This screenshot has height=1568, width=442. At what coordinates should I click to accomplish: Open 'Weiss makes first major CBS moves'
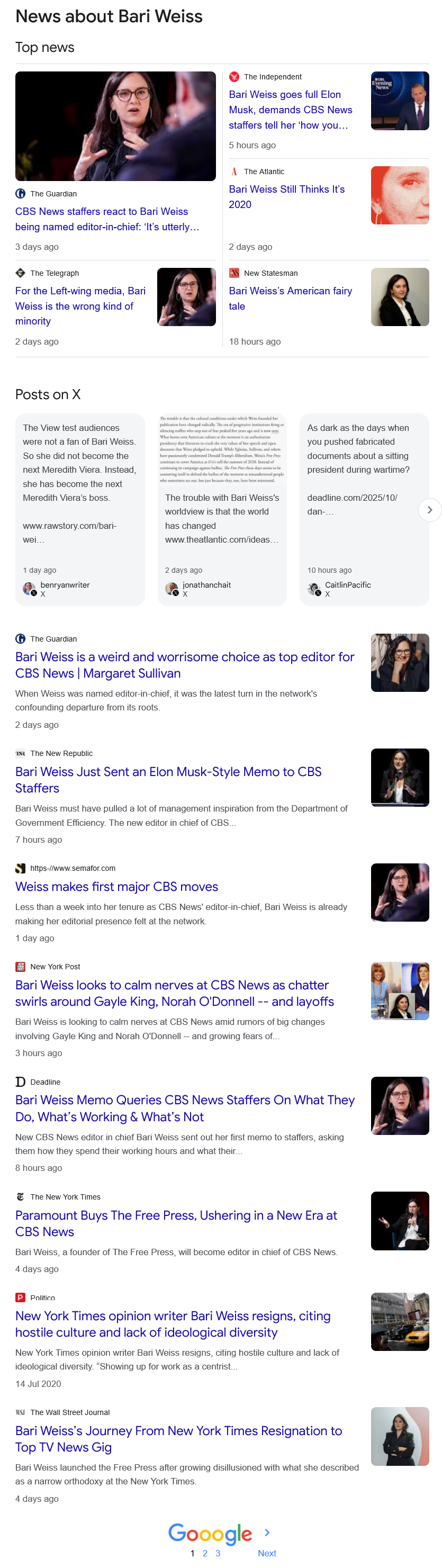[116, 886]
